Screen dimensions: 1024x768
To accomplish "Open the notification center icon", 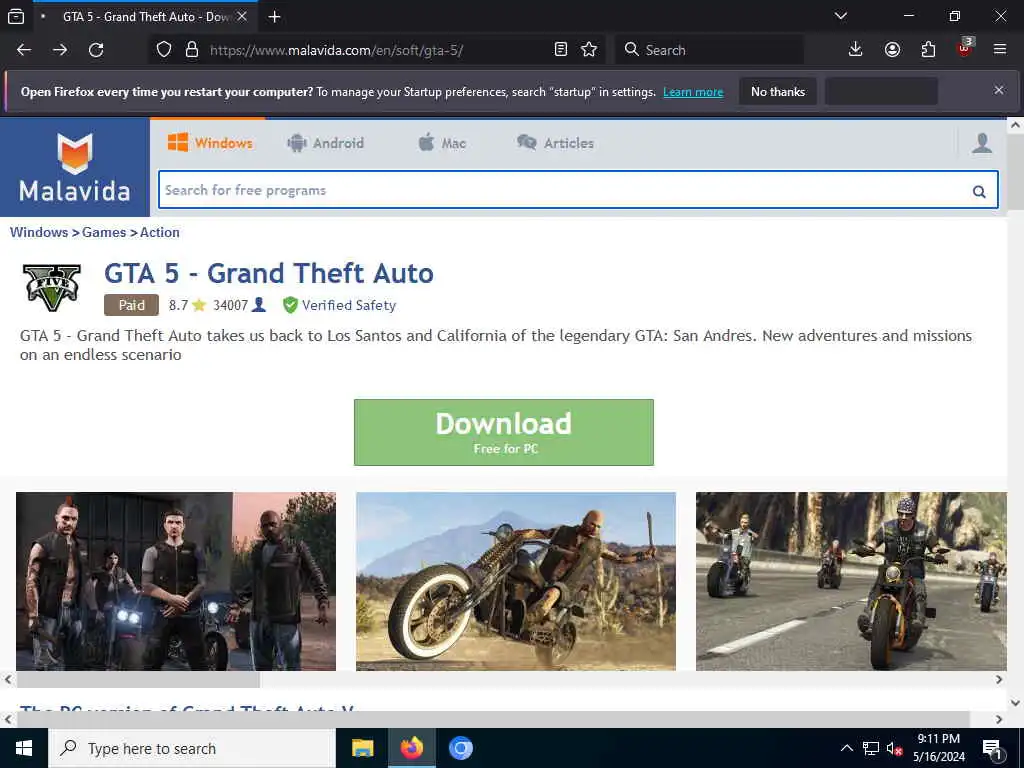I will (991, 748).
